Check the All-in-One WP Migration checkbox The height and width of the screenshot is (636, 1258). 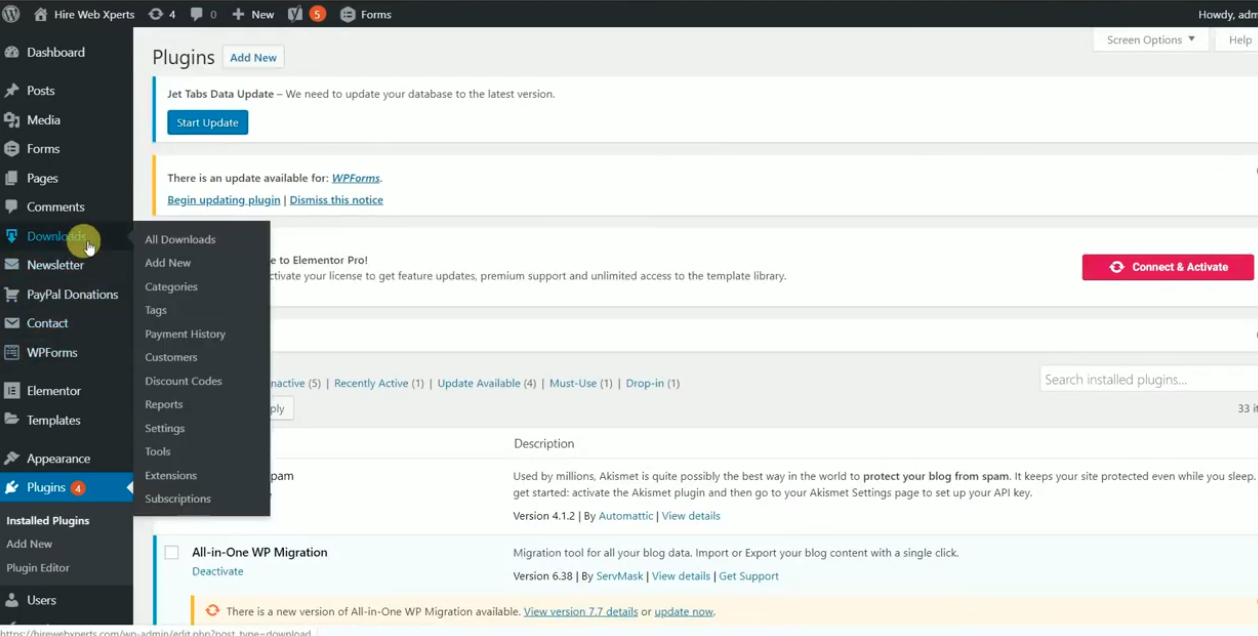(172, 553)
